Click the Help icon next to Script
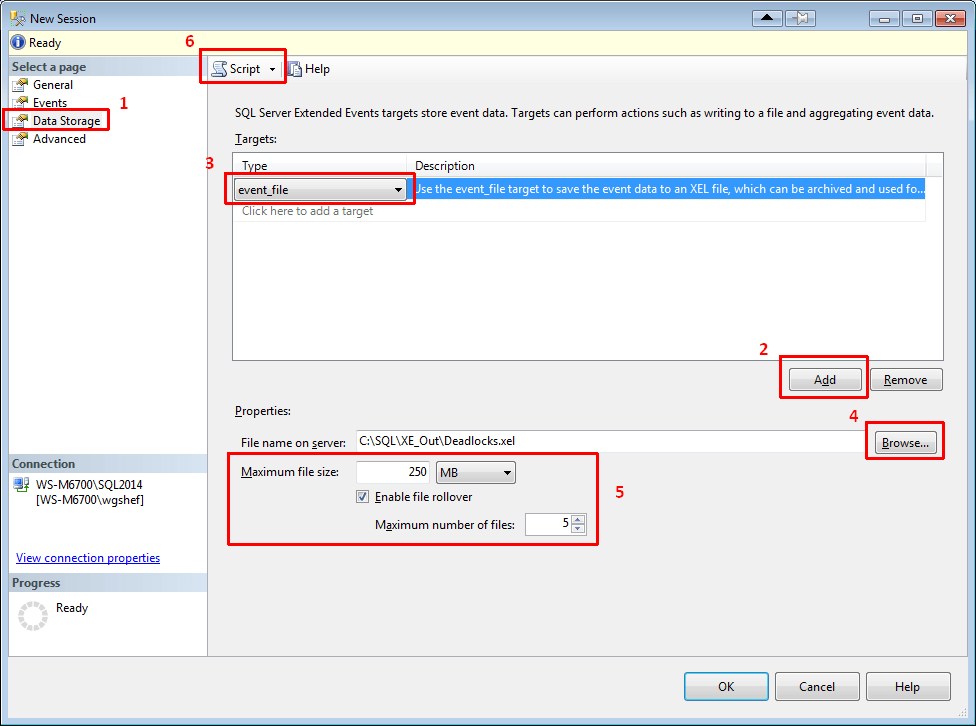This screenshot has width=976, height=726. [x=294, y=68]
